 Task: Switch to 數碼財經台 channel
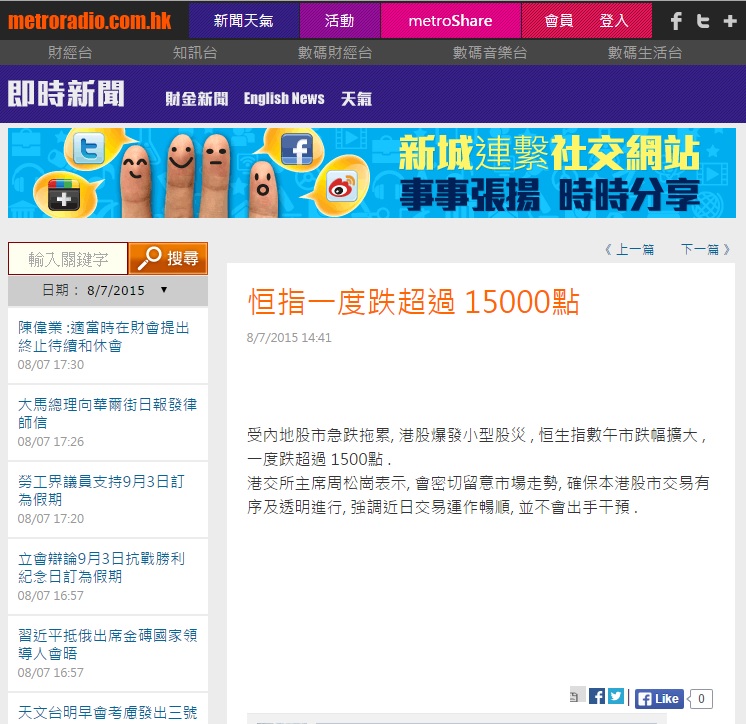tap(335, 52)
